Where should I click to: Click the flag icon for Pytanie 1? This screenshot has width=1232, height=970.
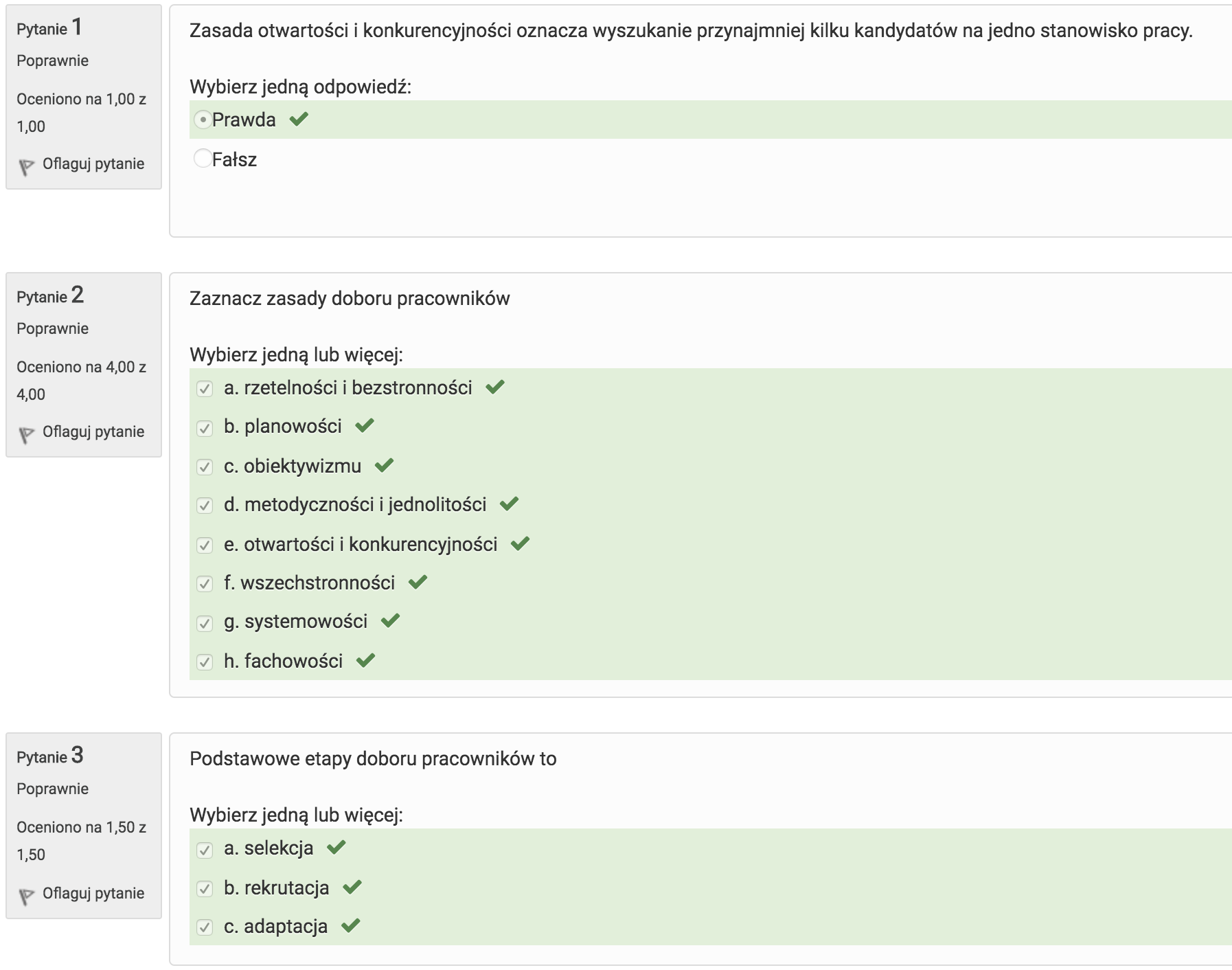point(26,166)
